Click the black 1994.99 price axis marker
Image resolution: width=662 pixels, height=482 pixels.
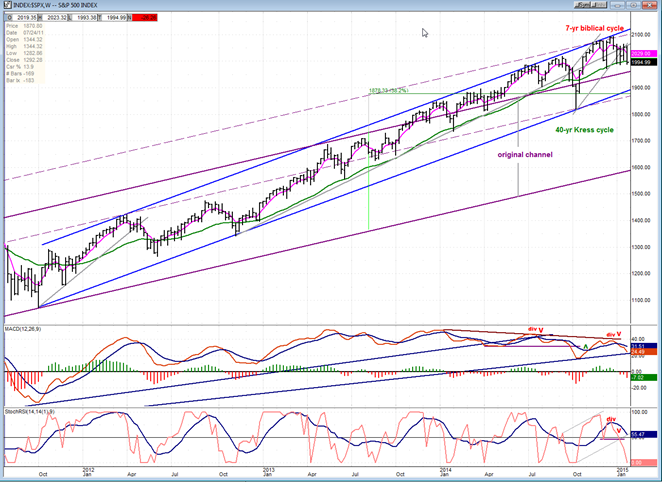pyautogui.click(x=643, y=62)
